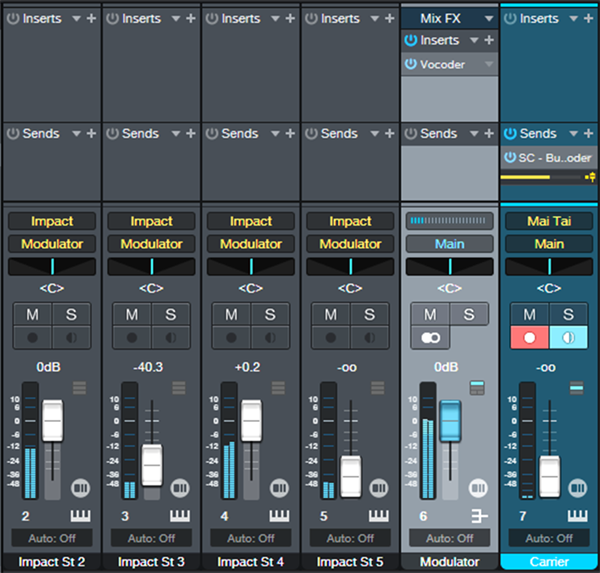Toggle mono/stereo link icon on Modulator channel

(430, 338)
